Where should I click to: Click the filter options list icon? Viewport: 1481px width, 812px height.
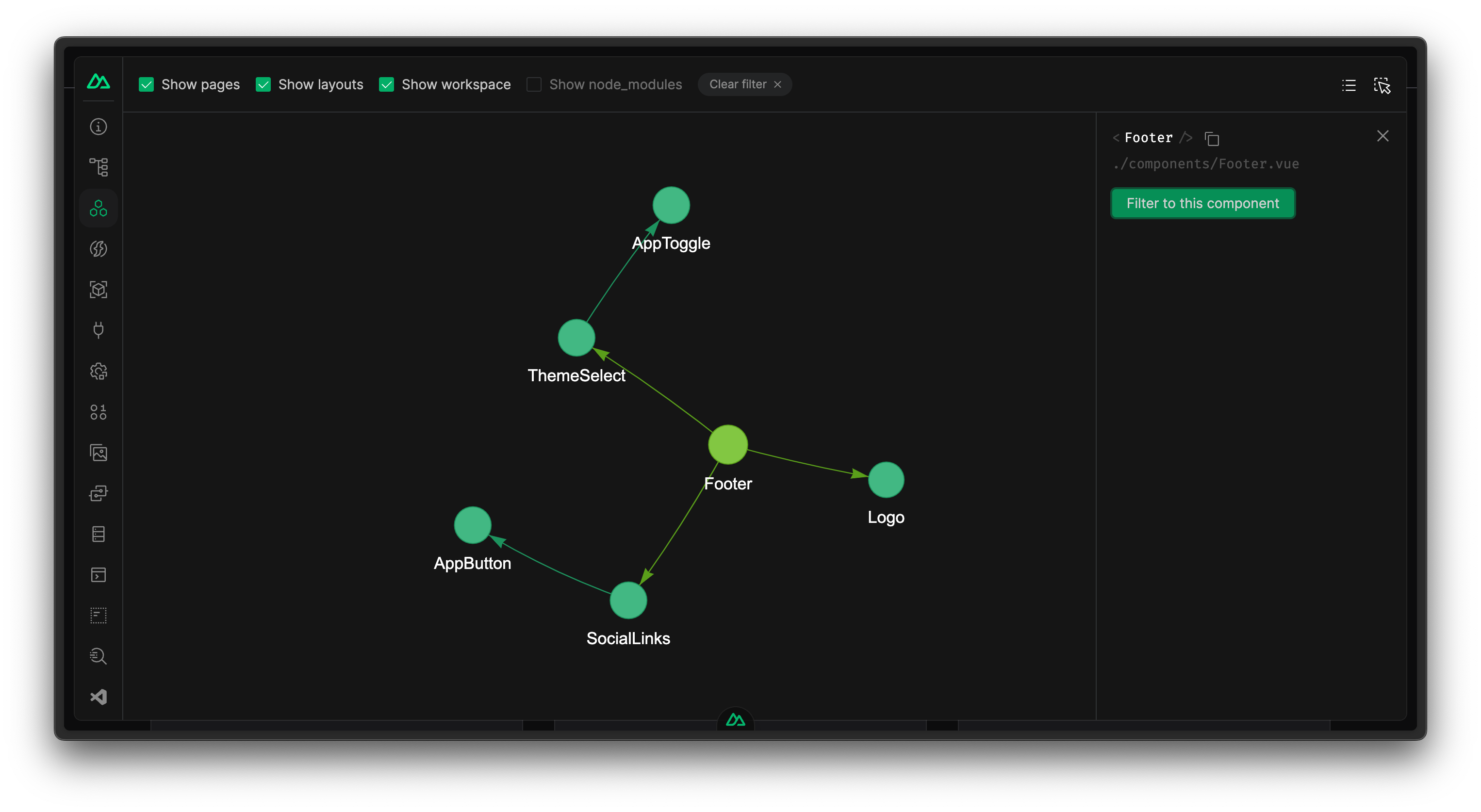point(1348,84)
